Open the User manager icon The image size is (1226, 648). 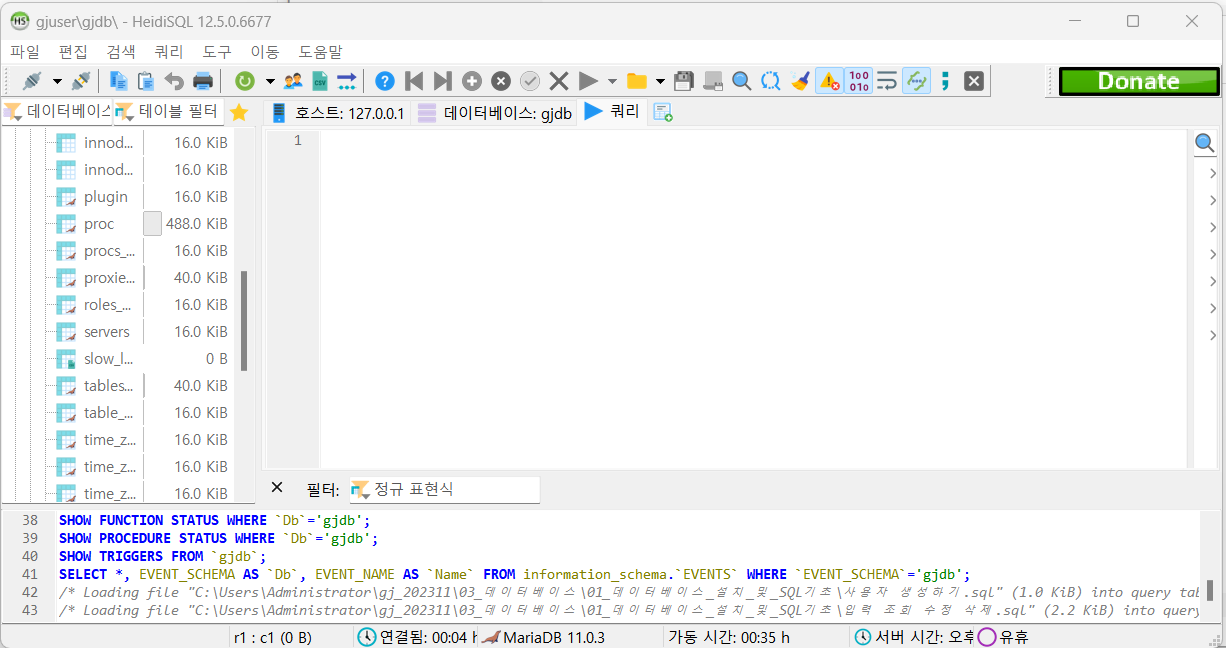(x=292, y=81)
